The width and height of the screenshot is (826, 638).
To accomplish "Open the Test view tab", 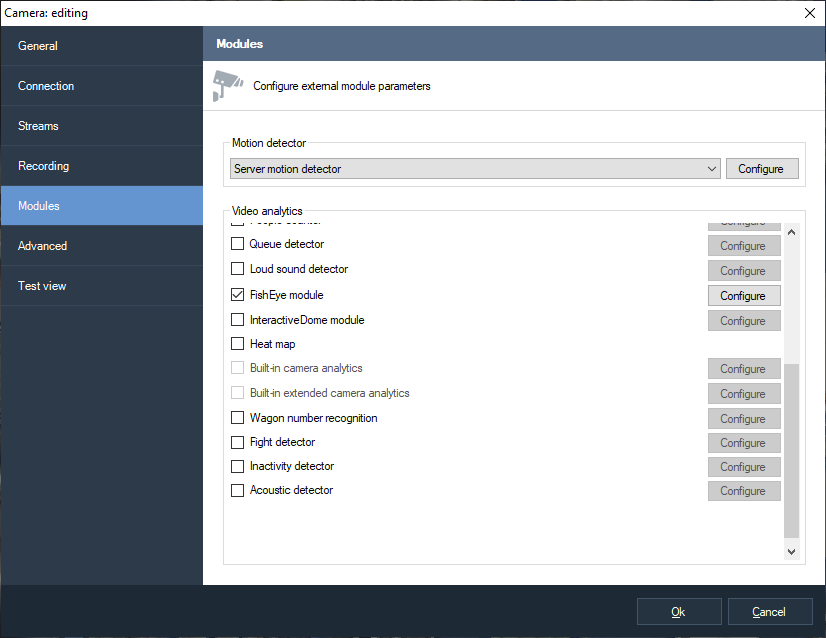I will point(101,286).
